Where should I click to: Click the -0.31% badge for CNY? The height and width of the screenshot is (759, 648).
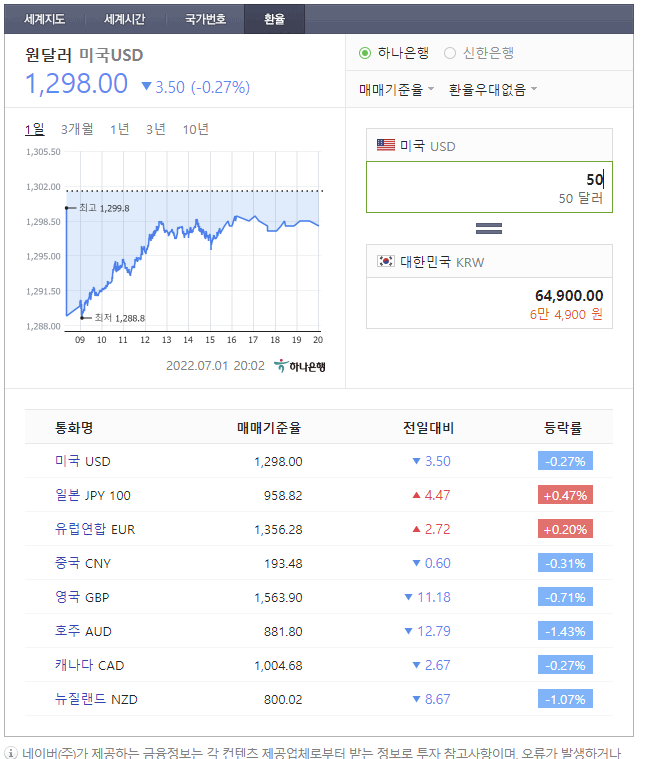(565, 563)
